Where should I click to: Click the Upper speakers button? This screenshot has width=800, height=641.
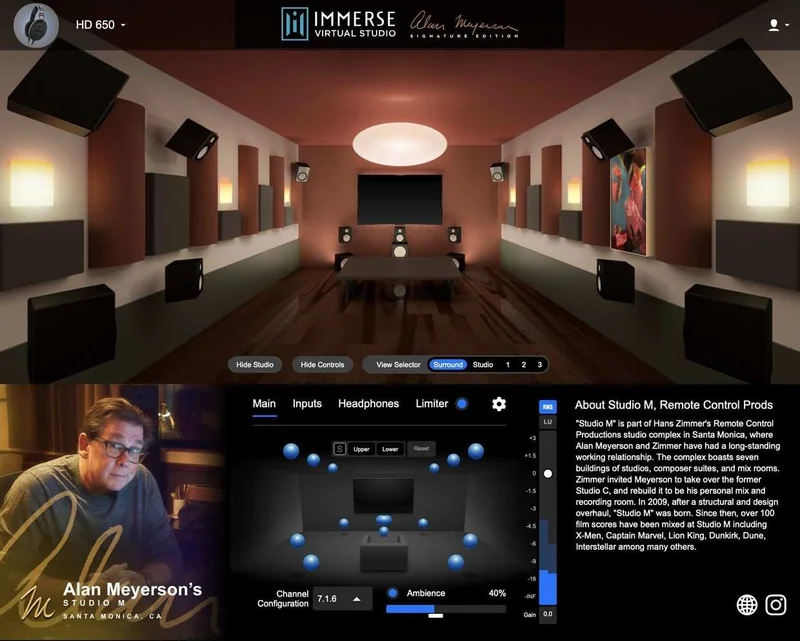pyautogui.click(x=361, y=449)
